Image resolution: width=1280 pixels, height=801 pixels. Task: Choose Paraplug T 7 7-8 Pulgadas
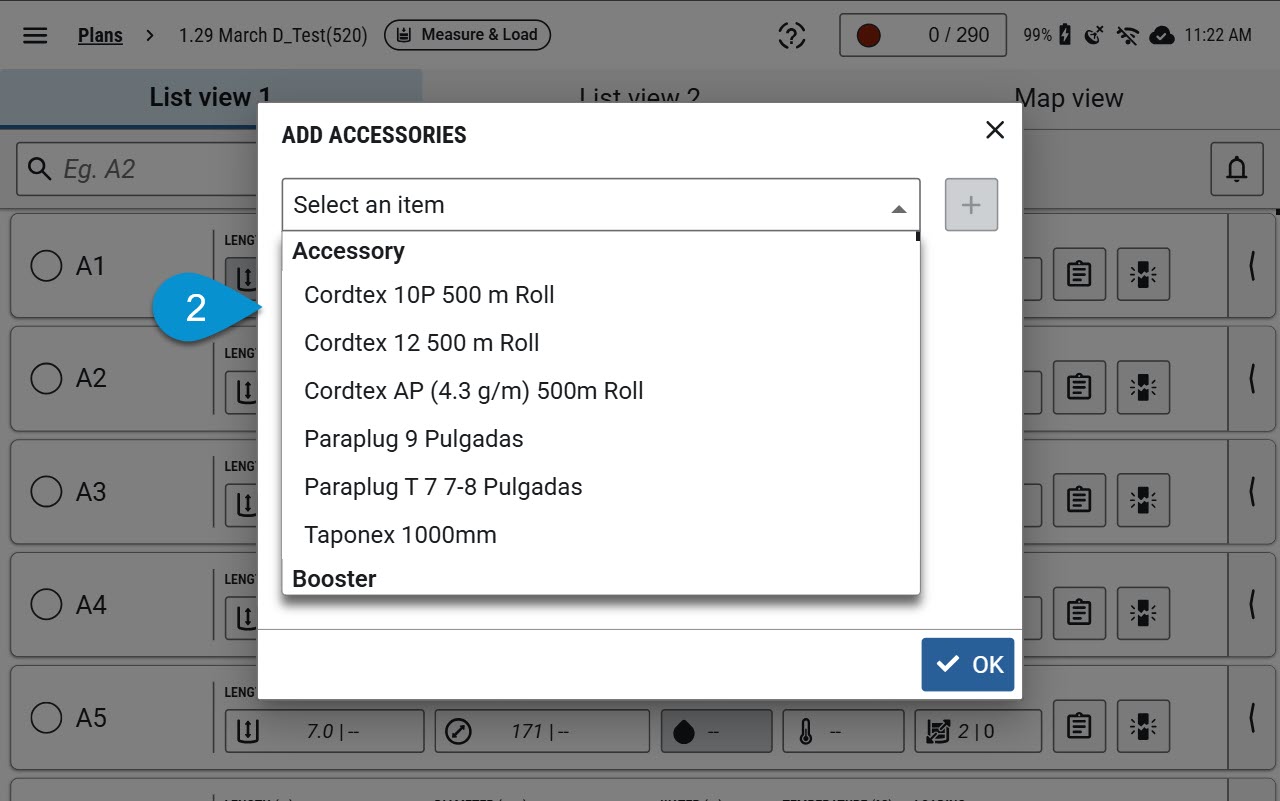click(601, 487)
